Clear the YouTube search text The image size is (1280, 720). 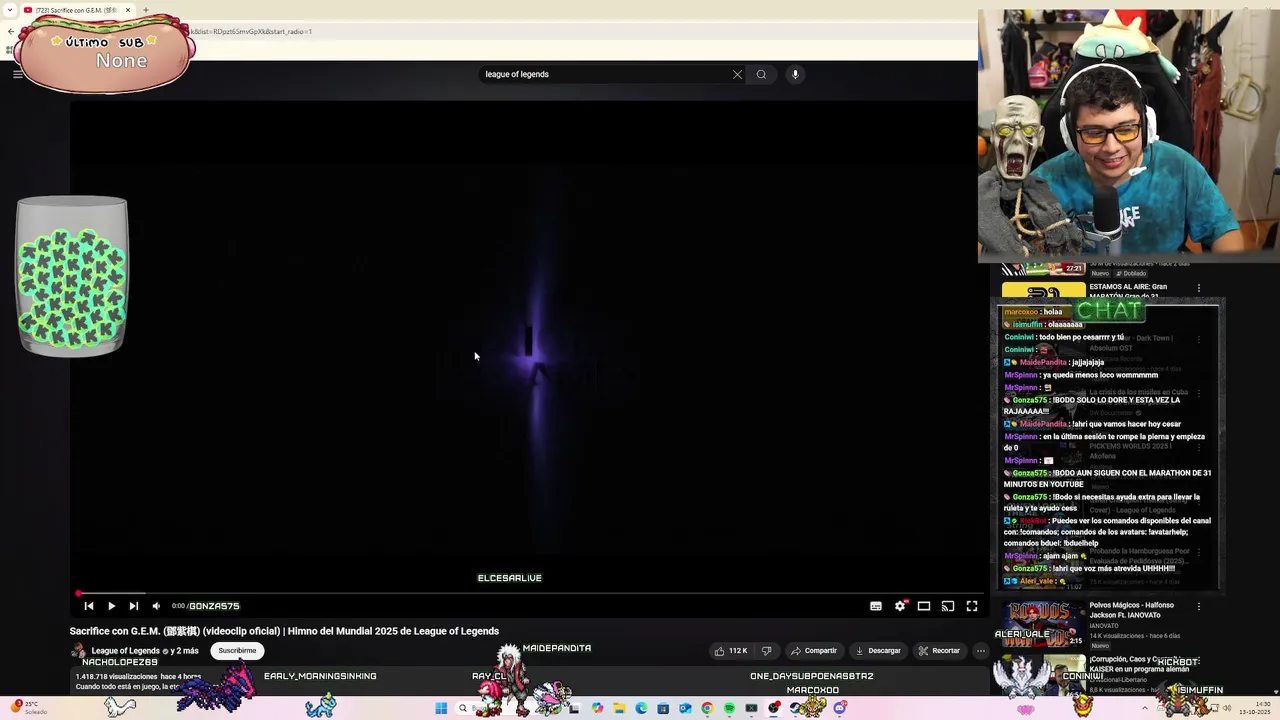738,74
